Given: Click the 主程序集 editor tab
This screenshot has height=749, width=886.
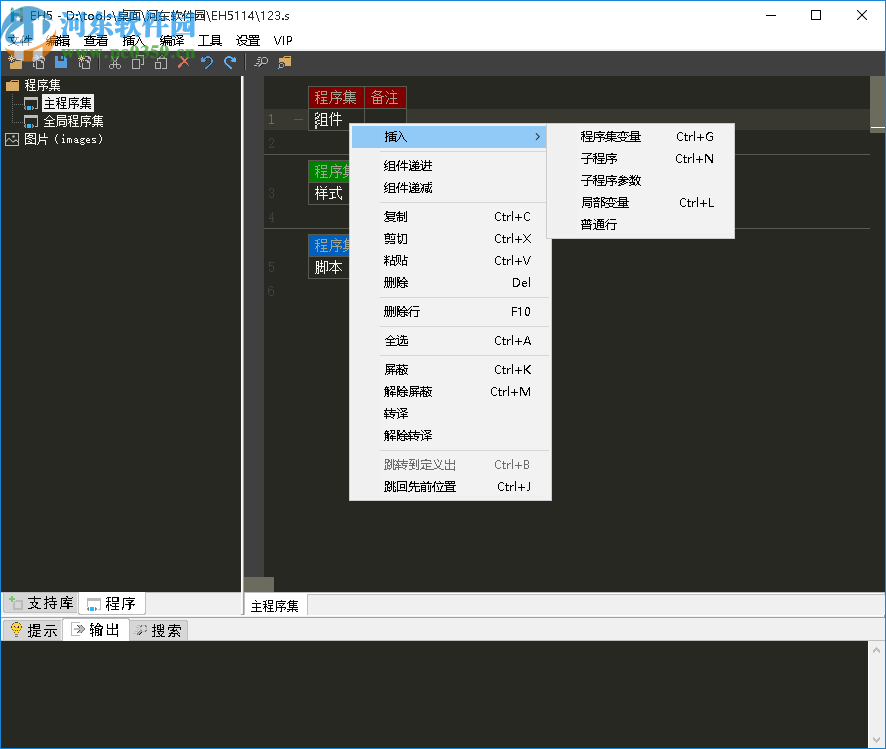Looking at the screenshot, I should coord(275,606).
